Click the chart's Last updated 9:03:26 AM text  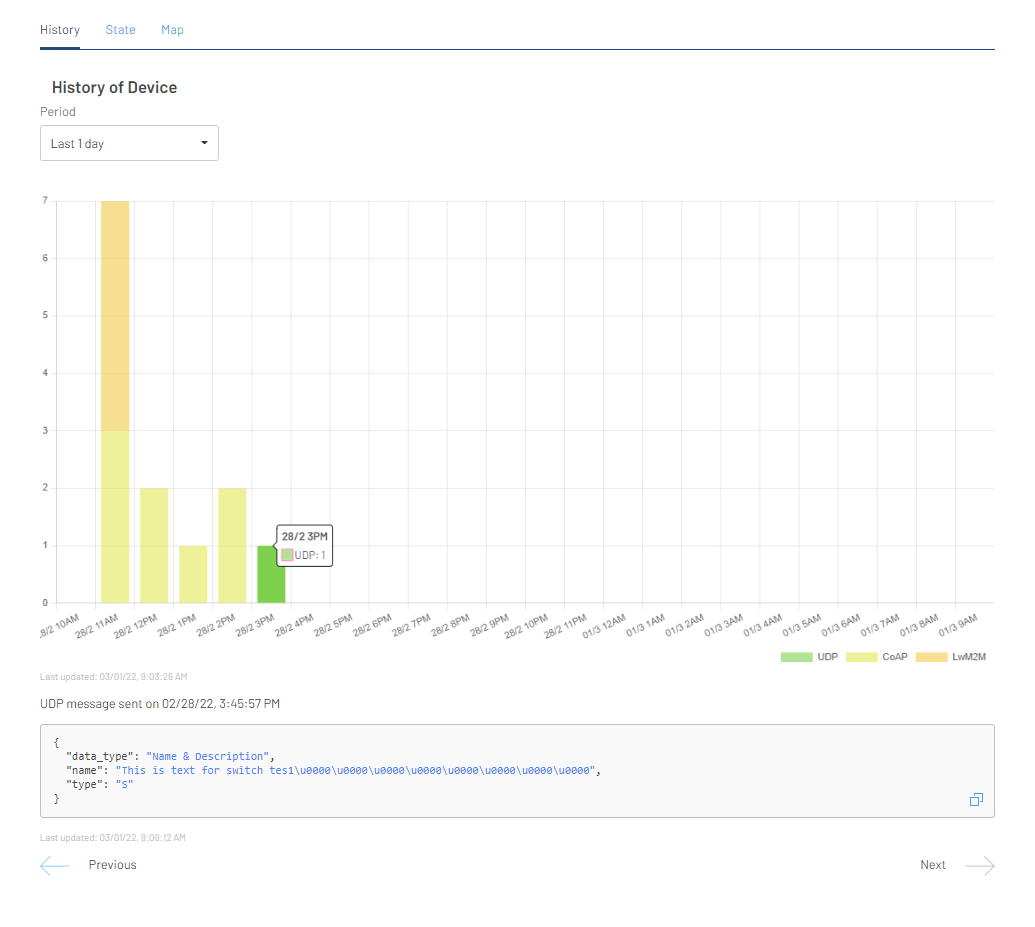[114, 677]
